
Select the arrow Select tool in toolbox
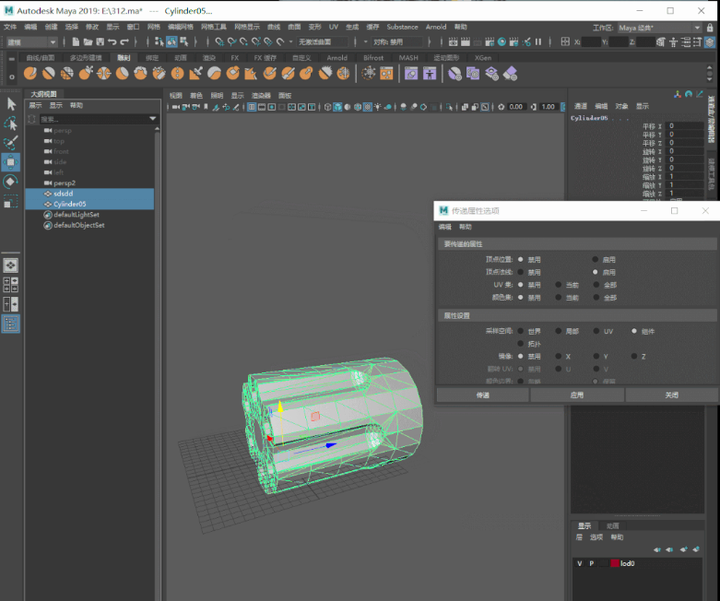coord(11,104)
